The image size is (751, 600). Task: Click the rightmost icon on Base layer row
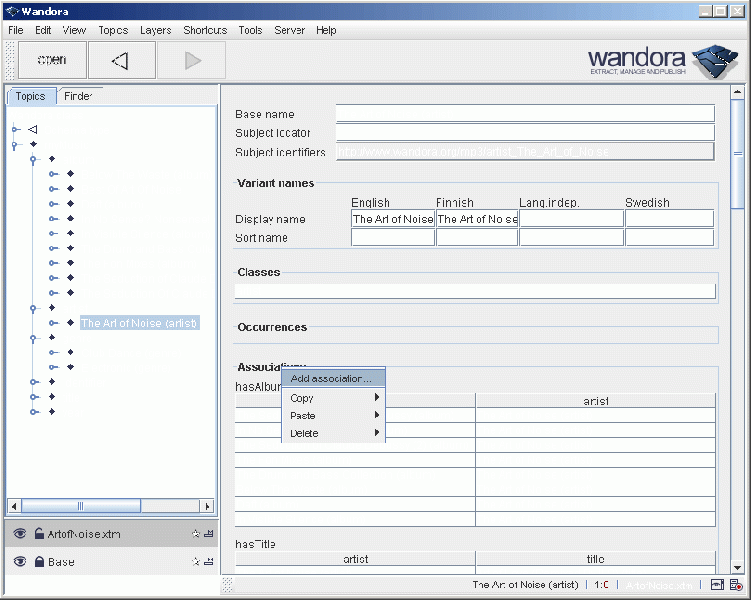(x=208, y=562)
